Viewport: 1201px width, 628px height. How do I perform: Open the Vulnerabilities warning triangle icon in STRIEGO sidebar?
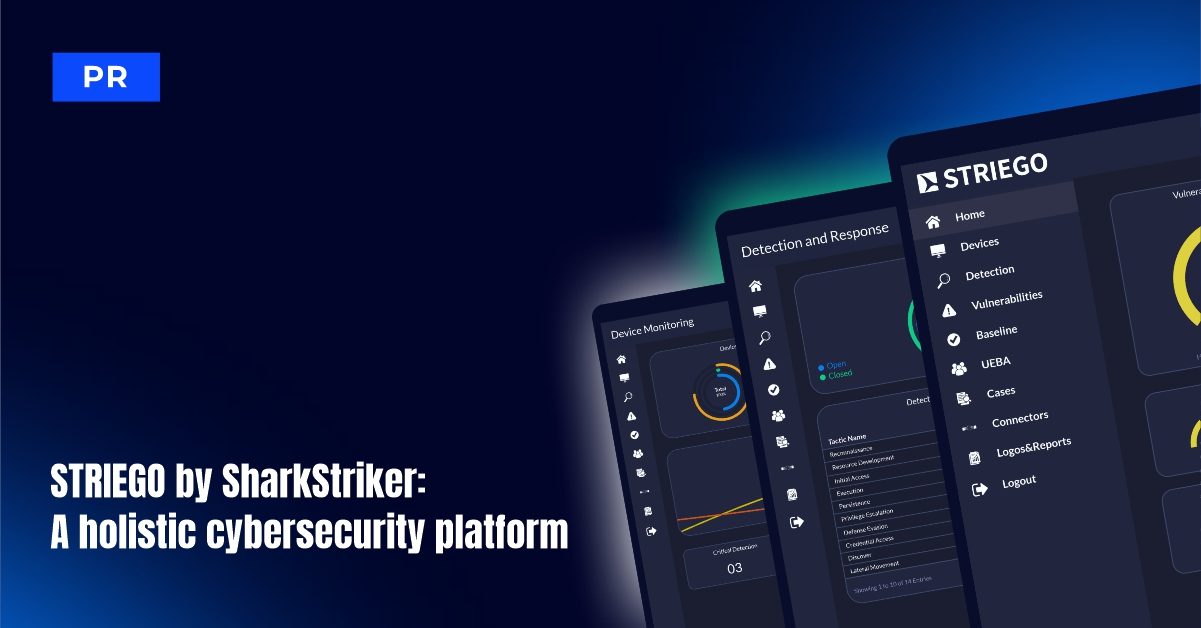tap(949, 310)
